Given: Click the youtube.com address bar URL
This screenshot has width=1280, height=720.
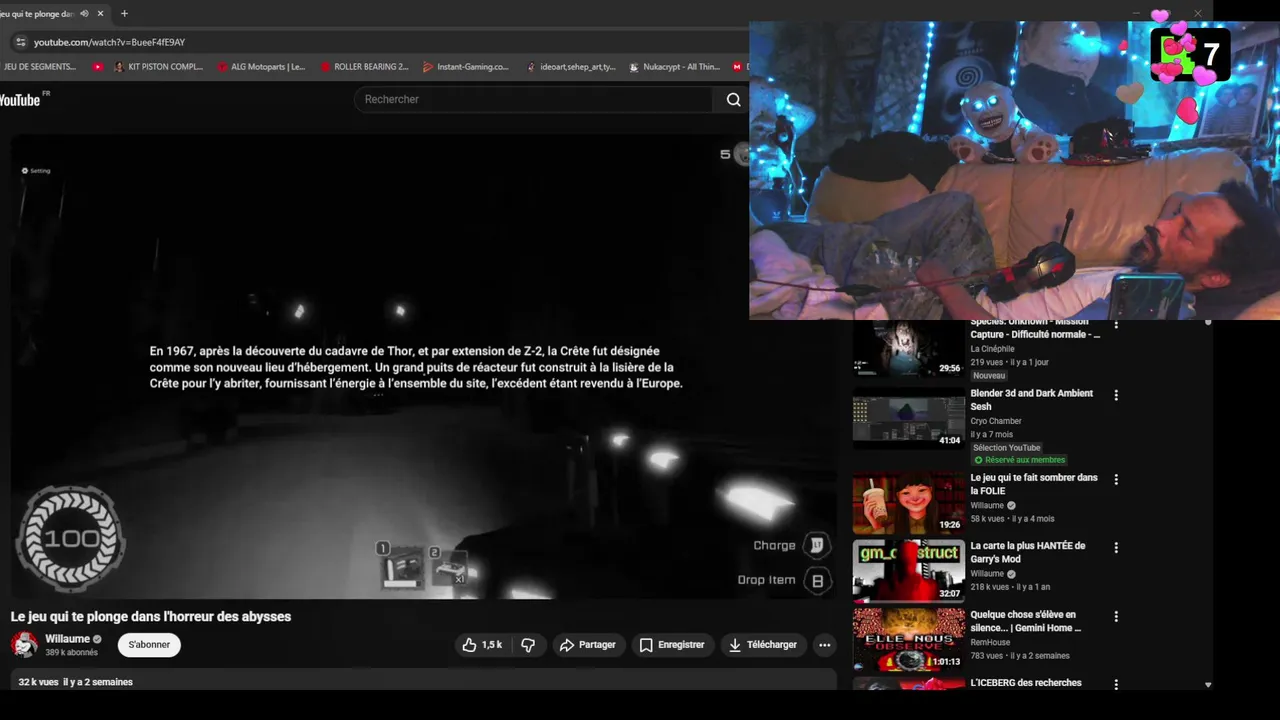Looking at the screenshot, I should pos(109,42).
